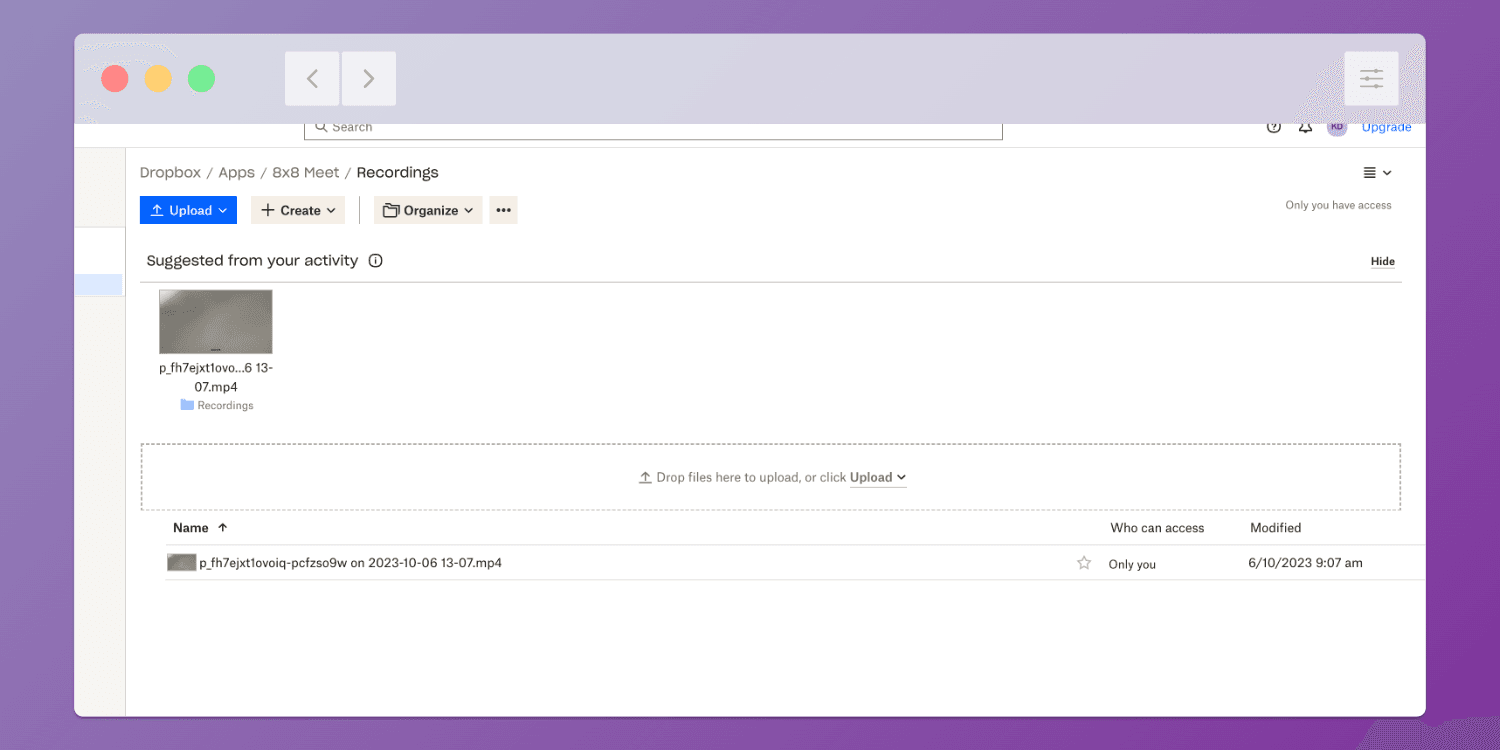Navigate to the Dropbox breadcrumb

pyautogui.click(x=170, y=173)
